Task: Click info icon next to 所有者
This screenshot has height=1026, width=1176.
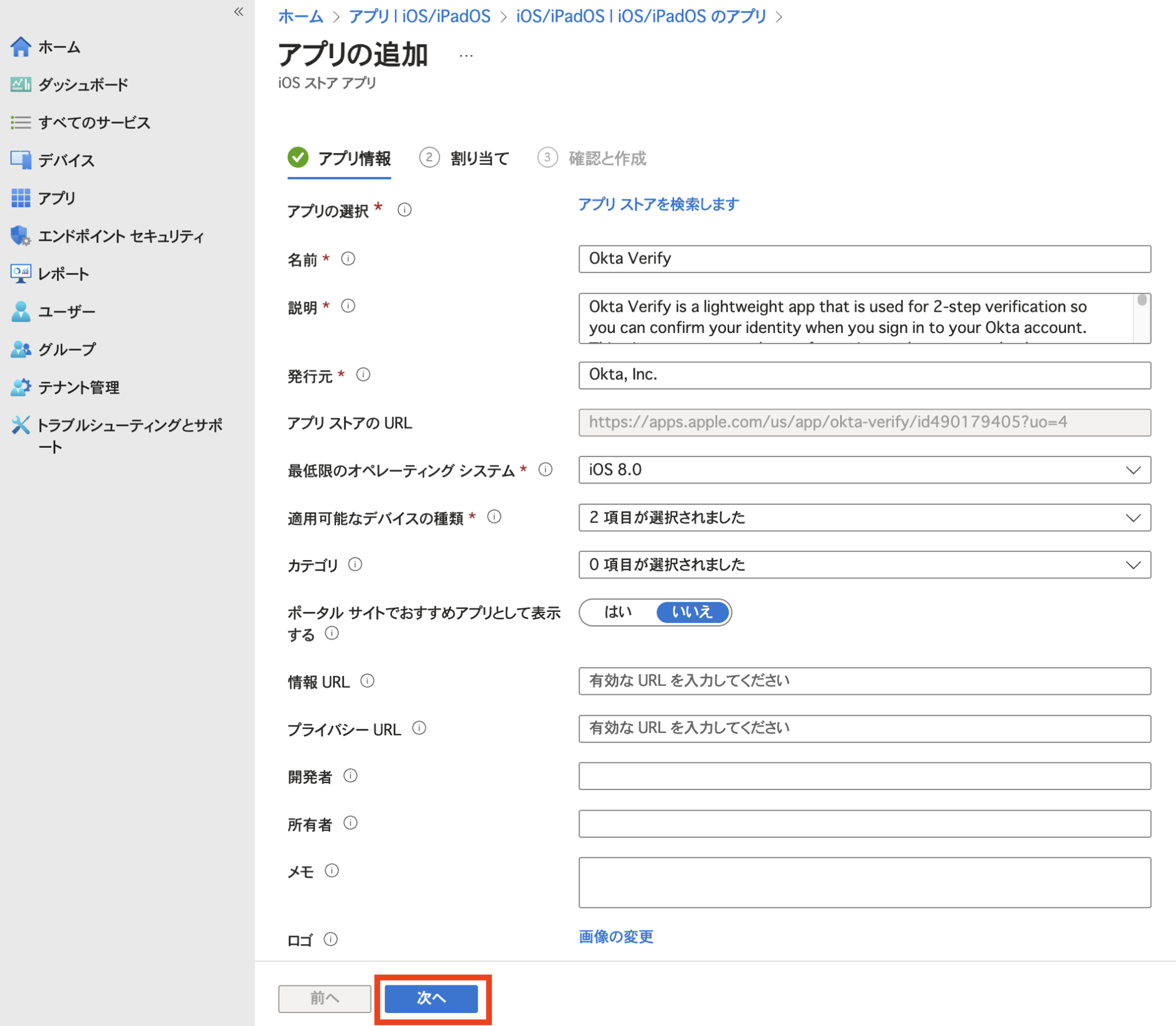Action: (x=351, y=823)
